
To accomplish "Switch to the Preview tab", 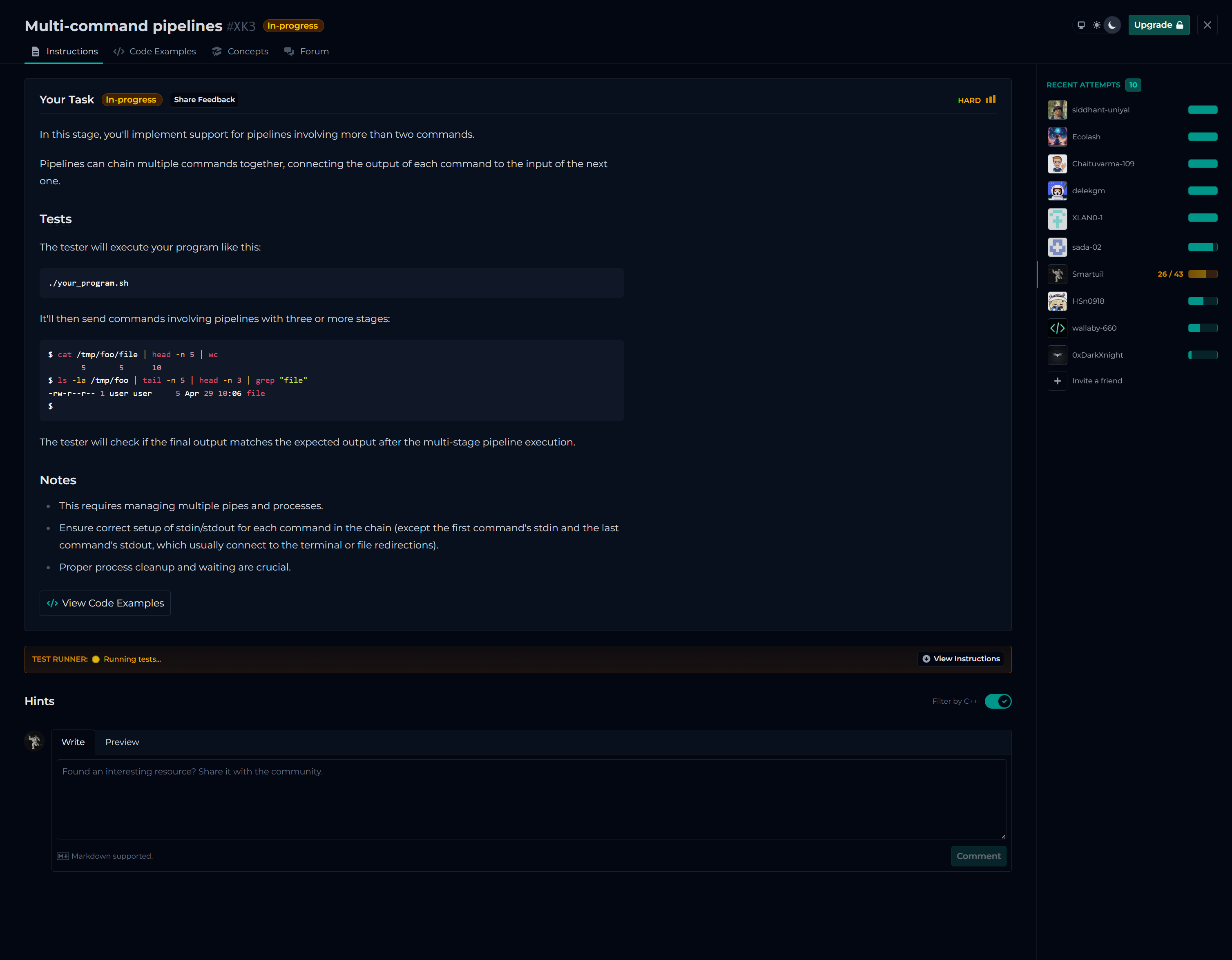I will tap(122, 742).
